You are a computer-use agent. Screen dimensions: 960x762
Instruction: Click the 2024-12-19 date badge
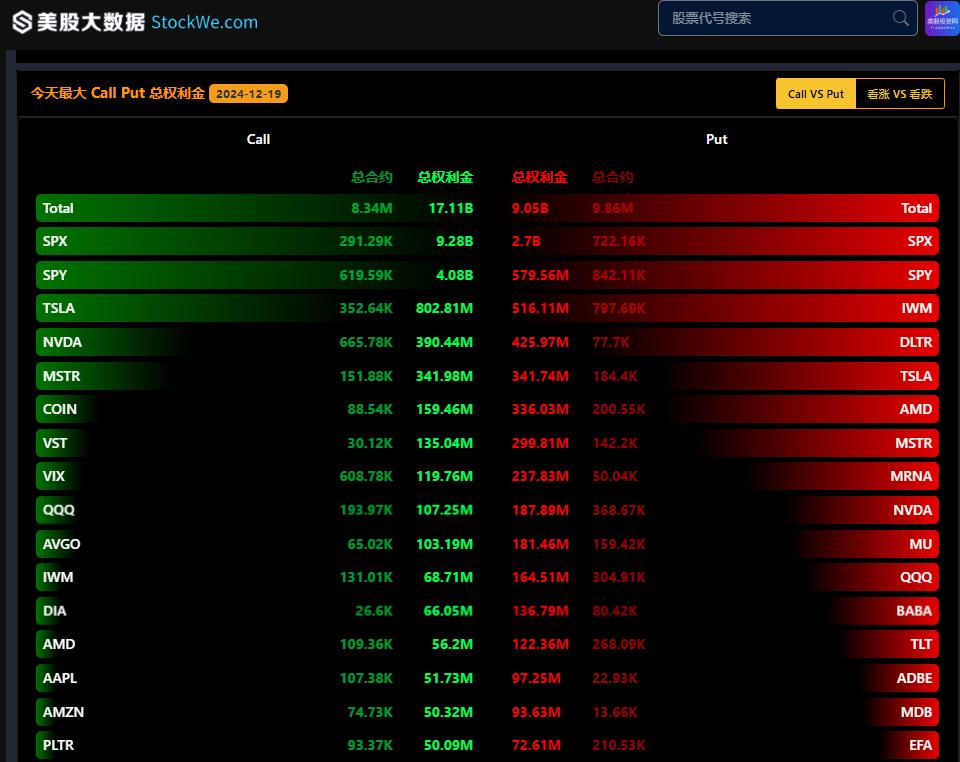pos(248,93)
